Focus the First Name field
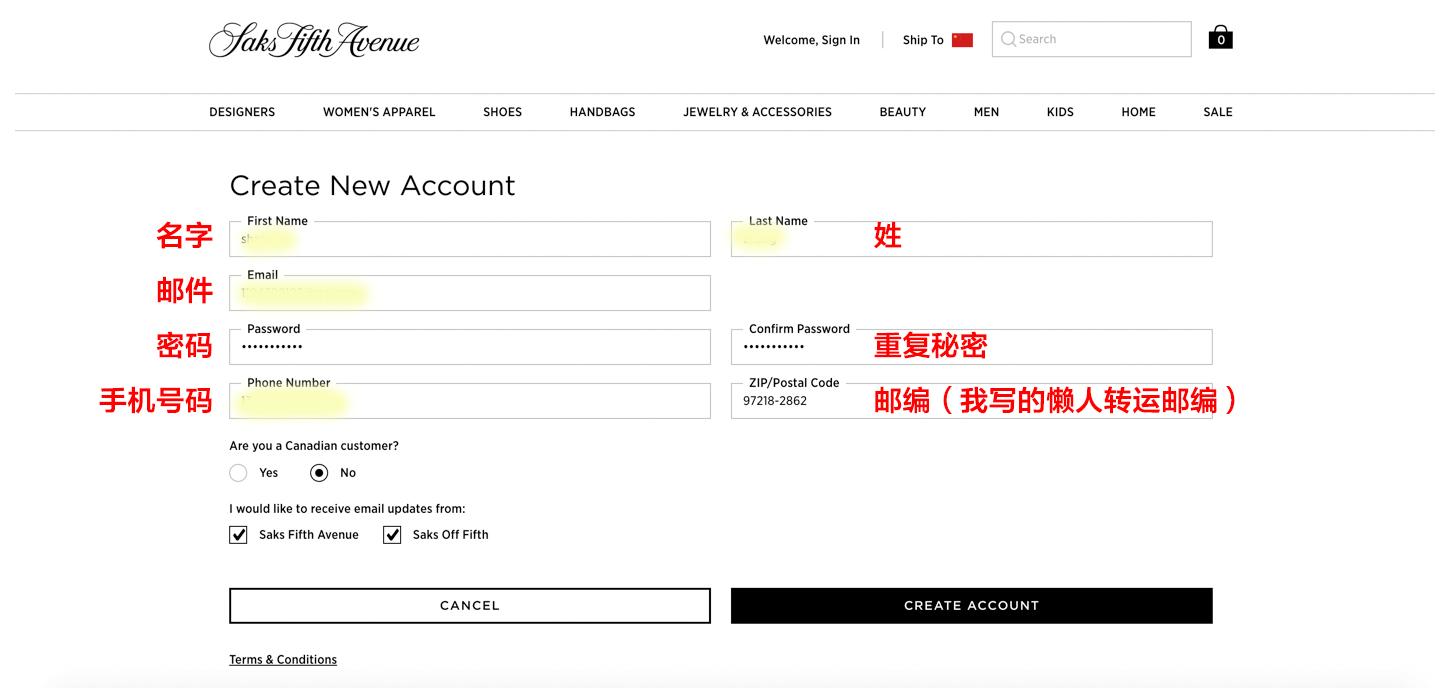This screenshot has height=688, width=1450. tap(470, 239)
